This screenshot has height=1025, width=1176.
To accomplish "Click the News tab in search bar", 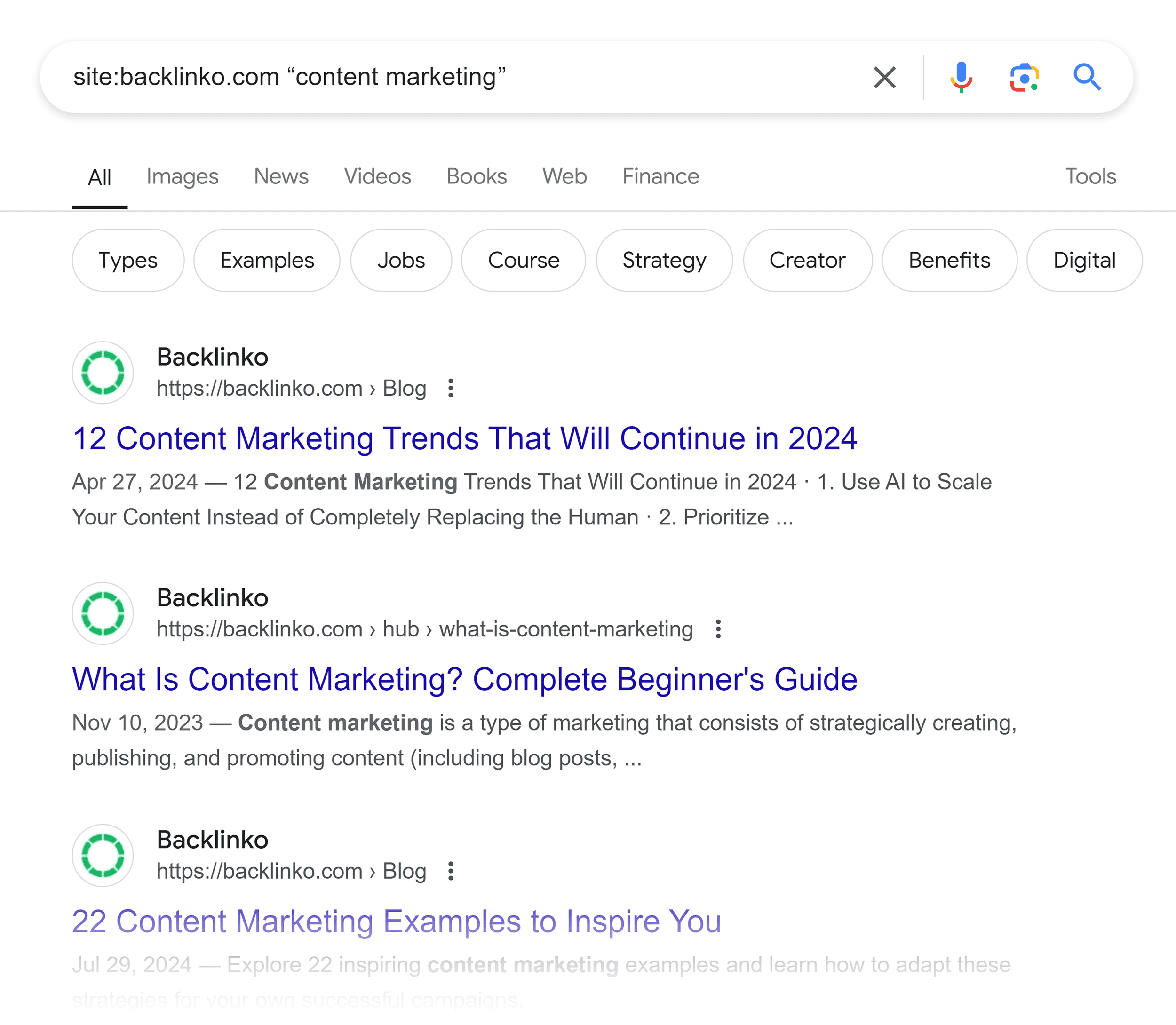I will [x=281, y=177].
